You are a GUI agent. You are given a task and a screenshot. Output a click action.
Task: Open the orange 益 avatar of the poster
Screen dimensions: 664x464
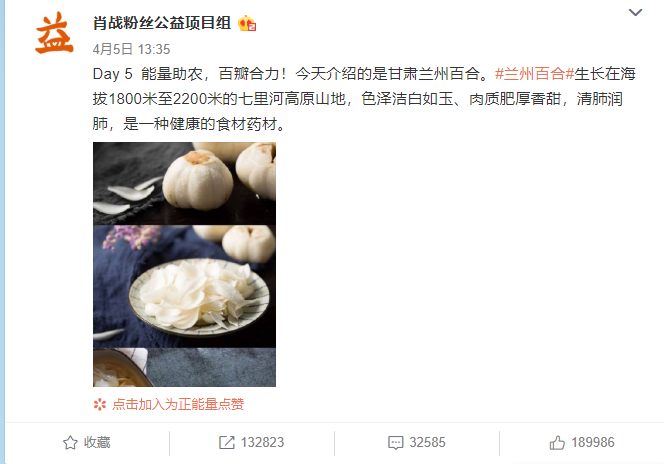point(54,33)
